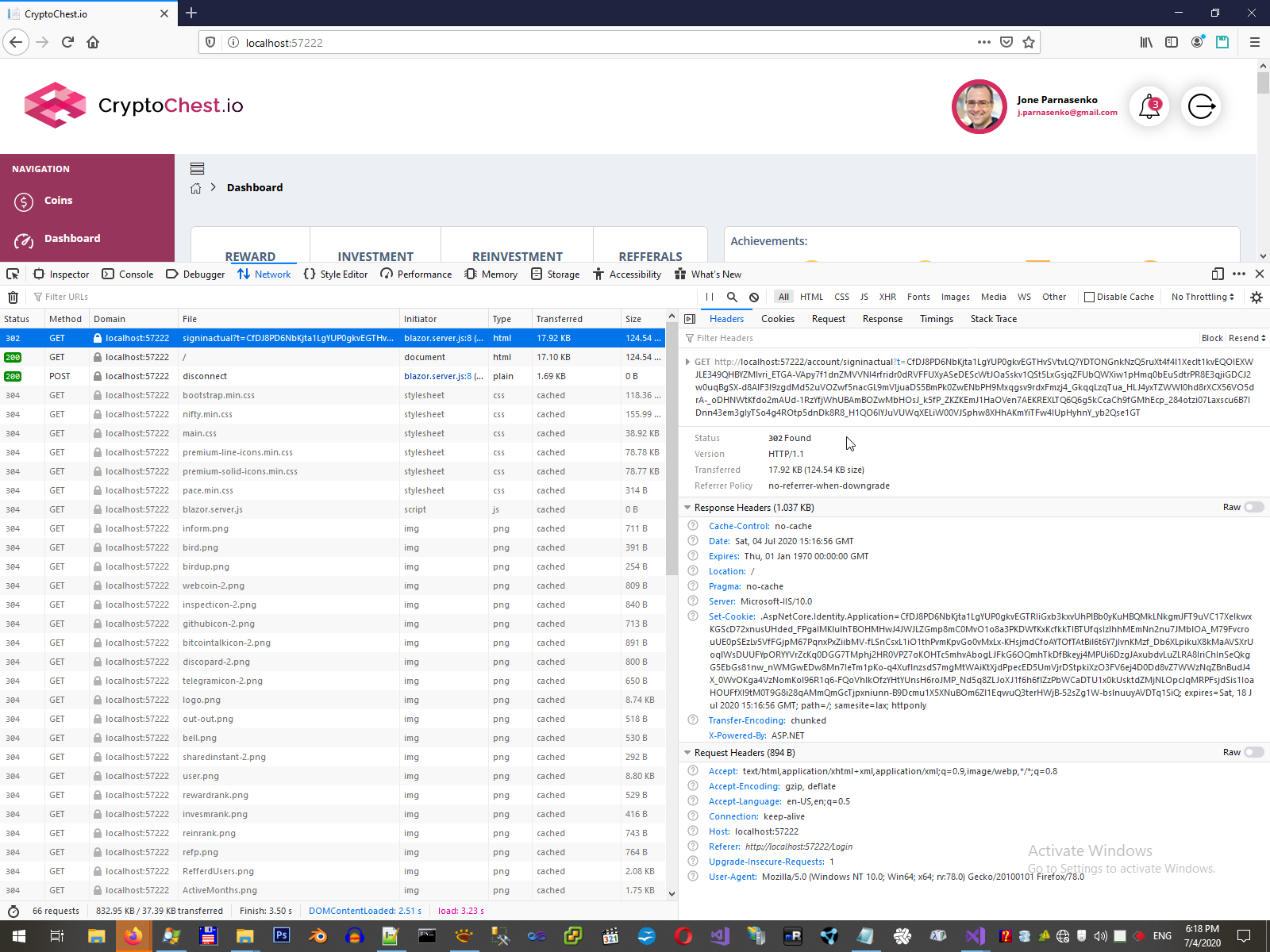Toggle Raw for Request Headers

coord(1254,752)
